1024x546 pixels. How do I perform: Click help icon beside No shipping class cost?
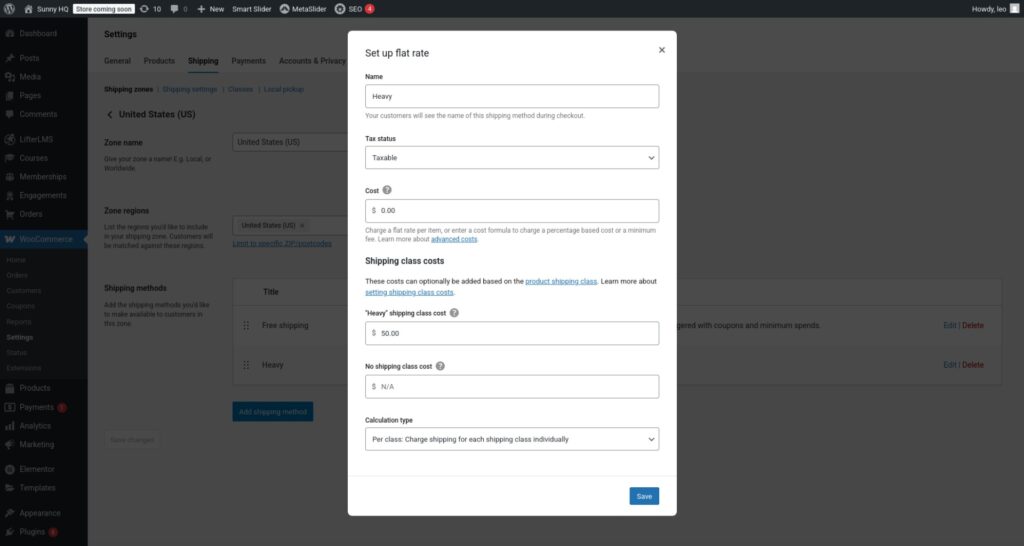click(x=440, y=366)
